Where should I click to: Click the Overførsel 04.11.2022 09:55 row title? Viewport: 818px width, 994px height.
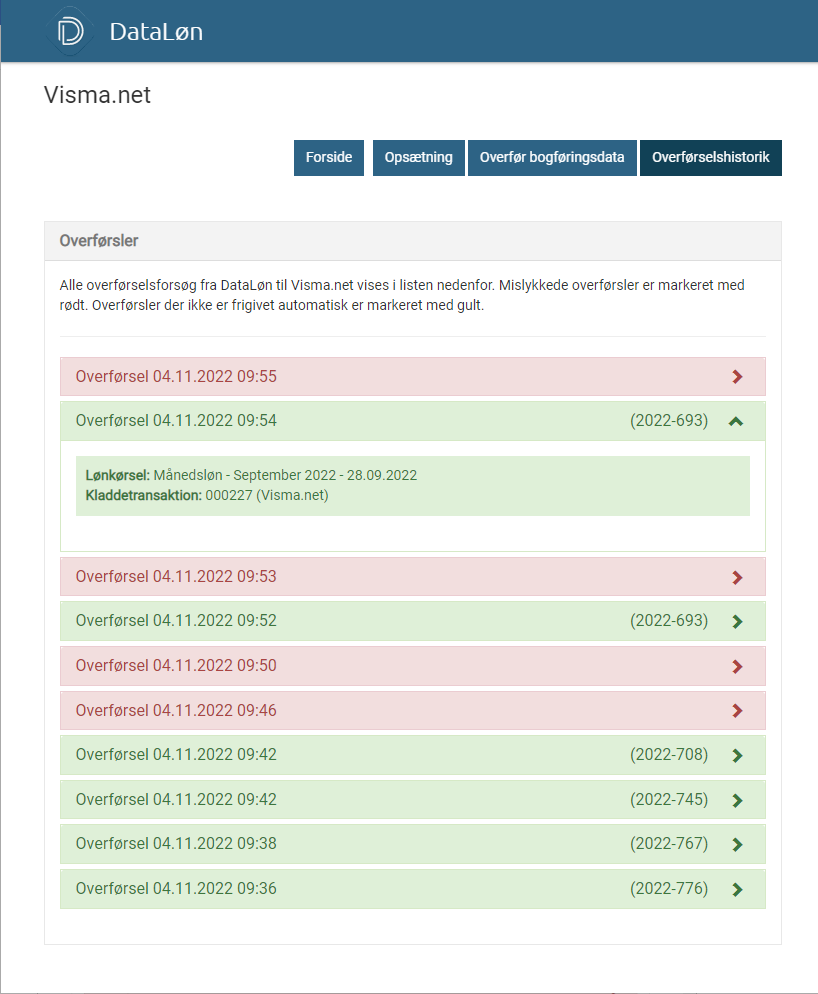(x=176, y=377)
